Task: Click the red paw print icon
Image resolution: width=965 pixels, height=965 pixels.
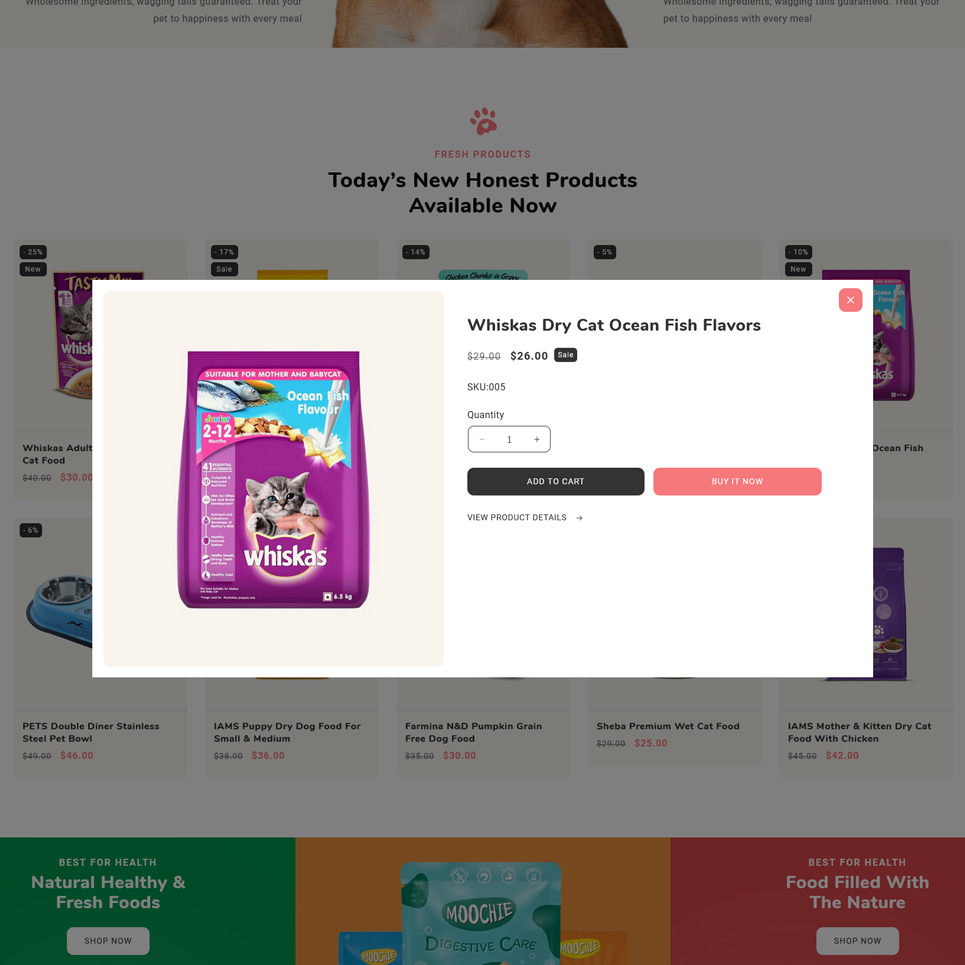Action: coord(483,121)
